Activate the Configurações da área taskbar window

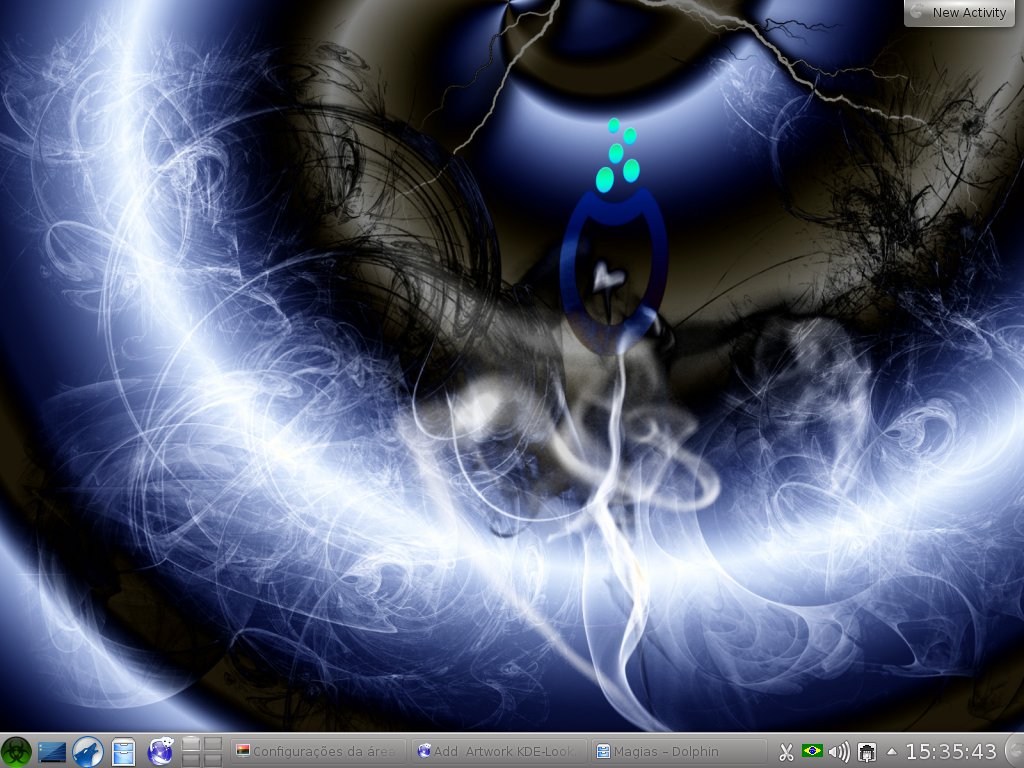[318, 752]
